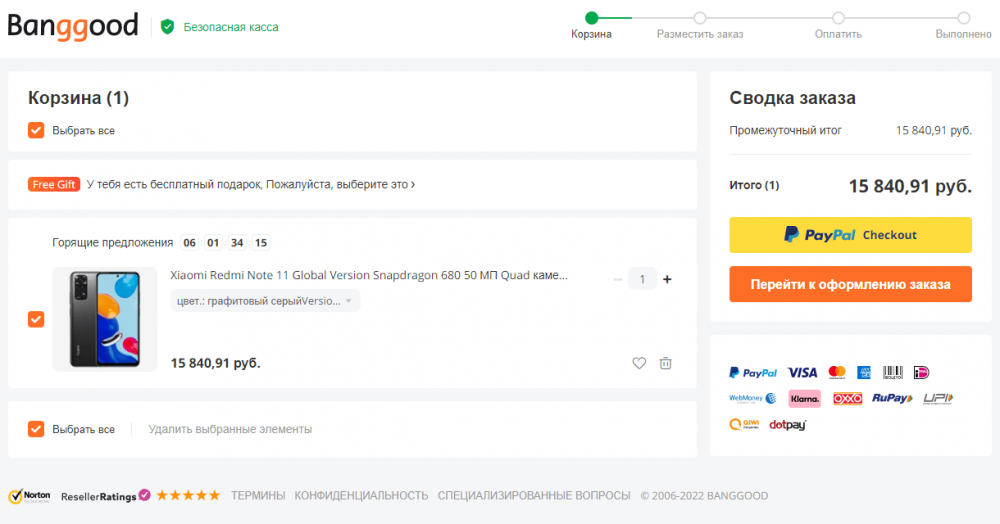Click the 'Итого (1)' total label
The image size is (1000, 524).
point(754,185)
